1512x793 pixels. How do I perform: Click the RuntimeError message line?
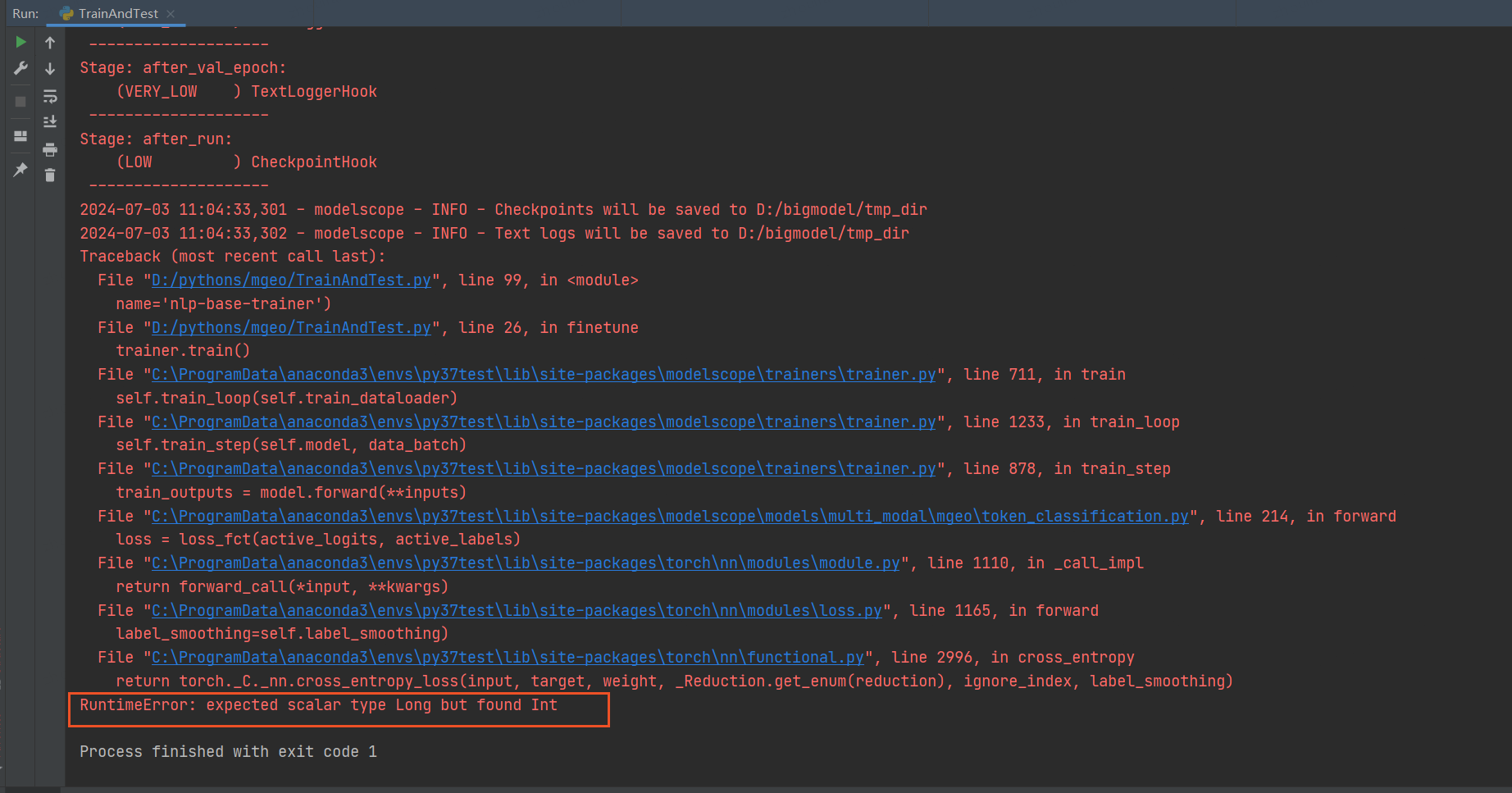coord(318,704)
